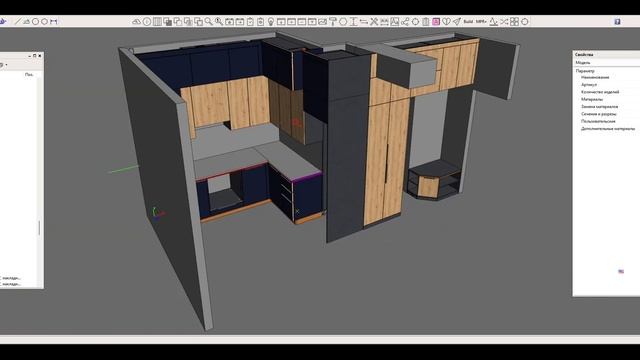Click the line drawing tool at top left
The width and height of the screenshot is (640, 360).
[x=18, y=21]
